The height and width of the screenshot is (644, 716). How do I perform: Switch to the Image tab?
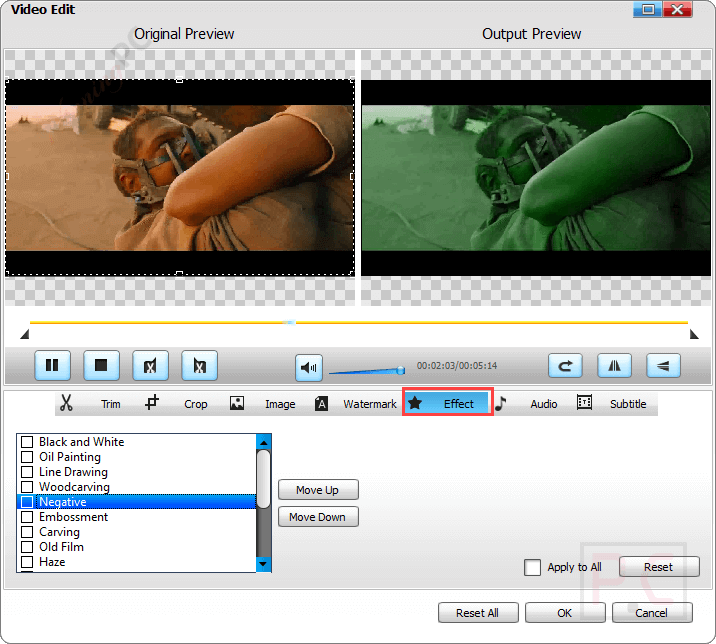click(280, 404)
